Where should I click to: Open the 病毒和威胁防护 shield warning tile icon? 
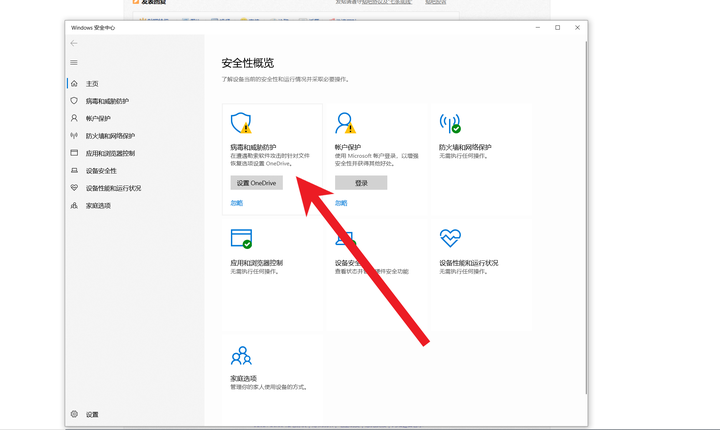point(241,123)
